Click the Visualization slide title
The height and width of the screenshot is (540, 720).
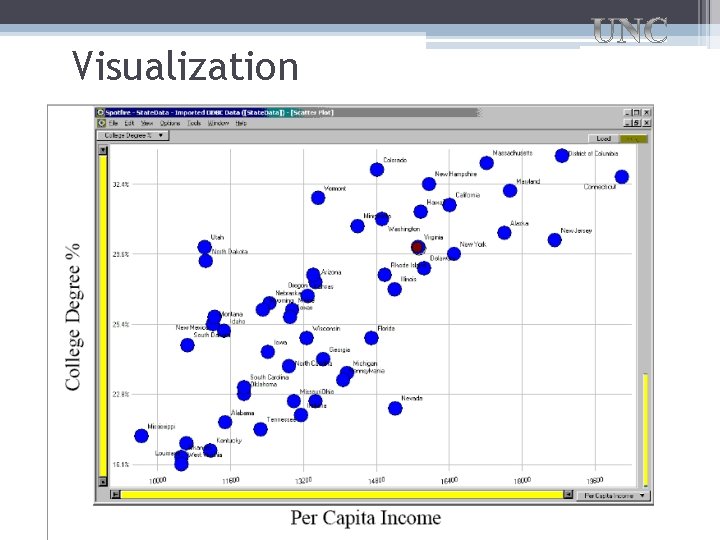[x=185, y=66]
